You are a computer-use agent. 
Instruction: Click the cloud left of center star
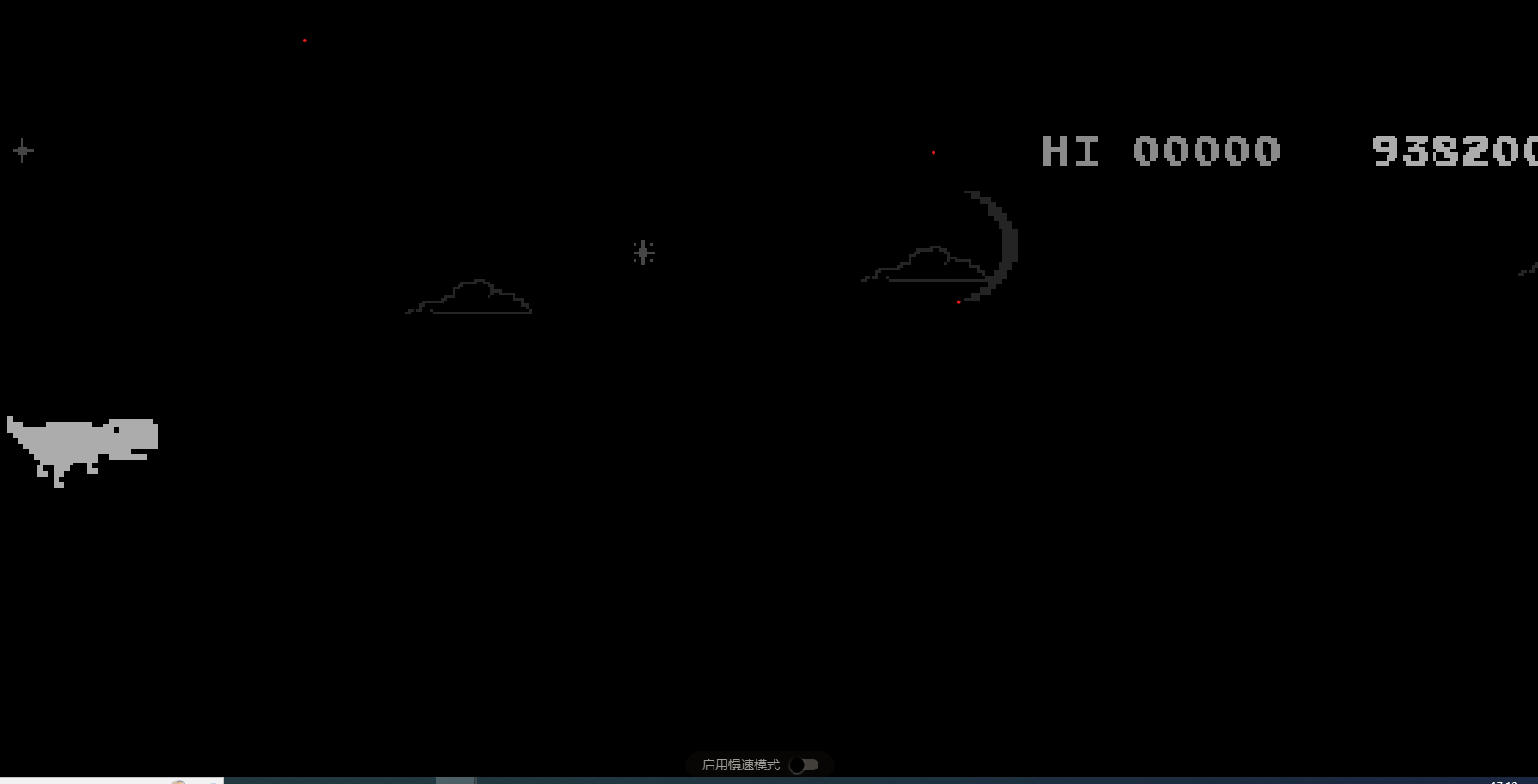(471, 299)
